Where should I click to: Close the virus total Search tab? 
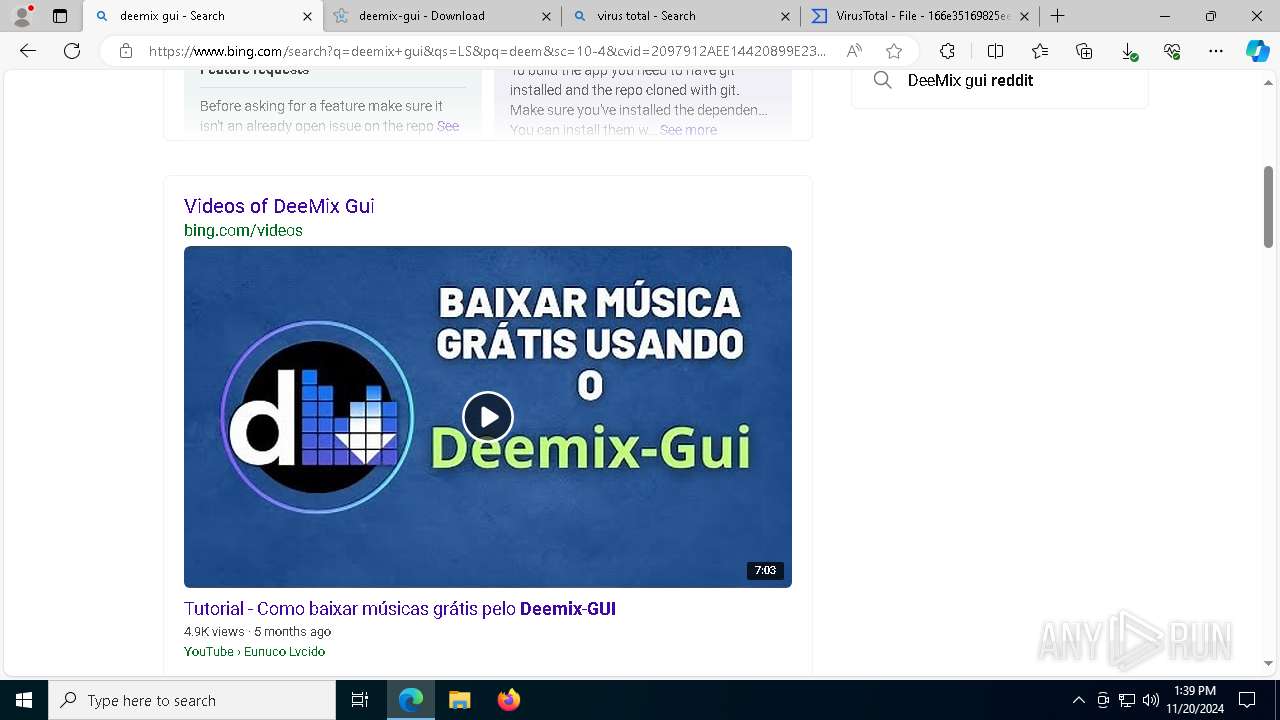[x=785, y=16]
